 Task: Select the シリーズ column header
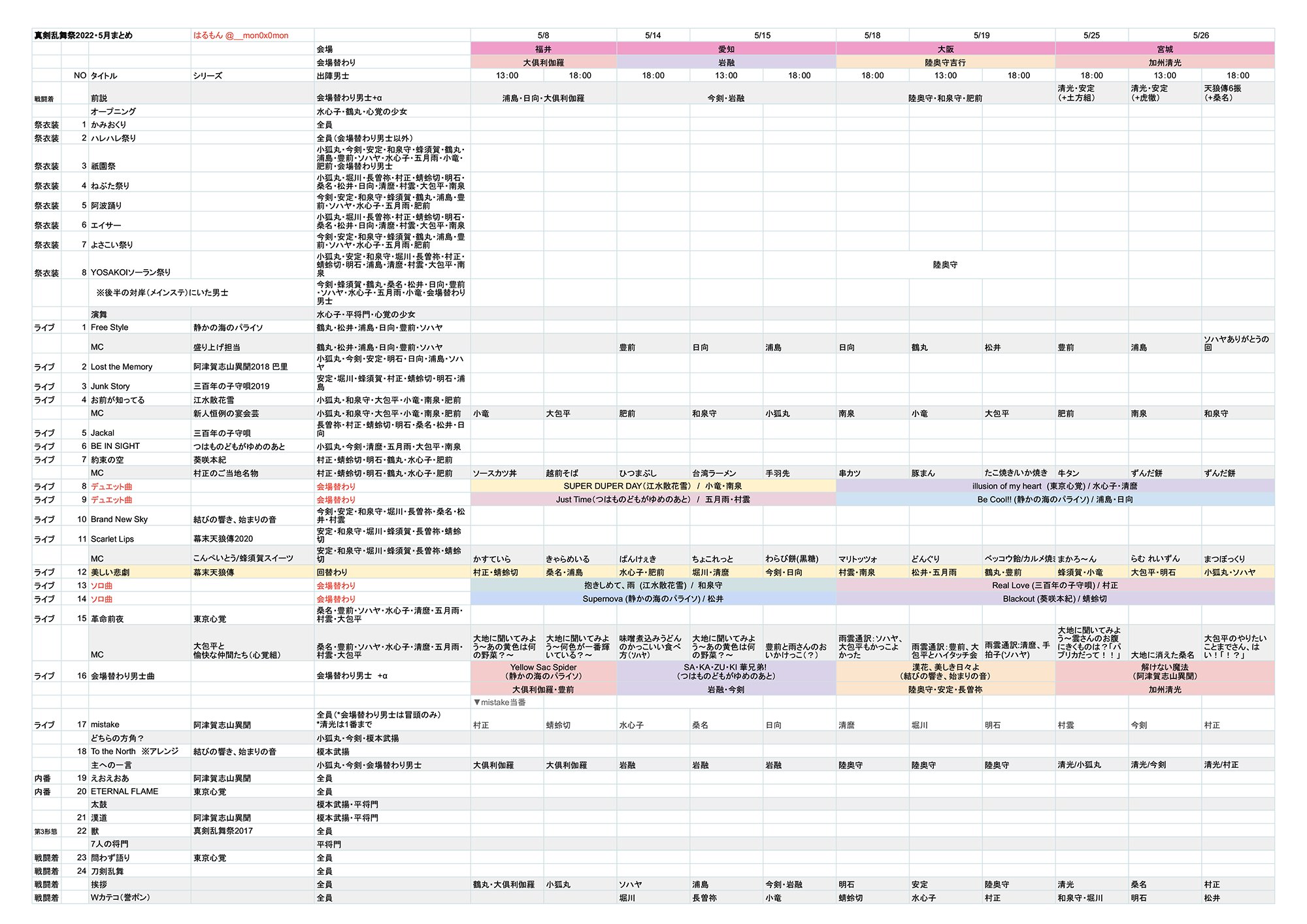pyautogui.click(x=208, y=76)
